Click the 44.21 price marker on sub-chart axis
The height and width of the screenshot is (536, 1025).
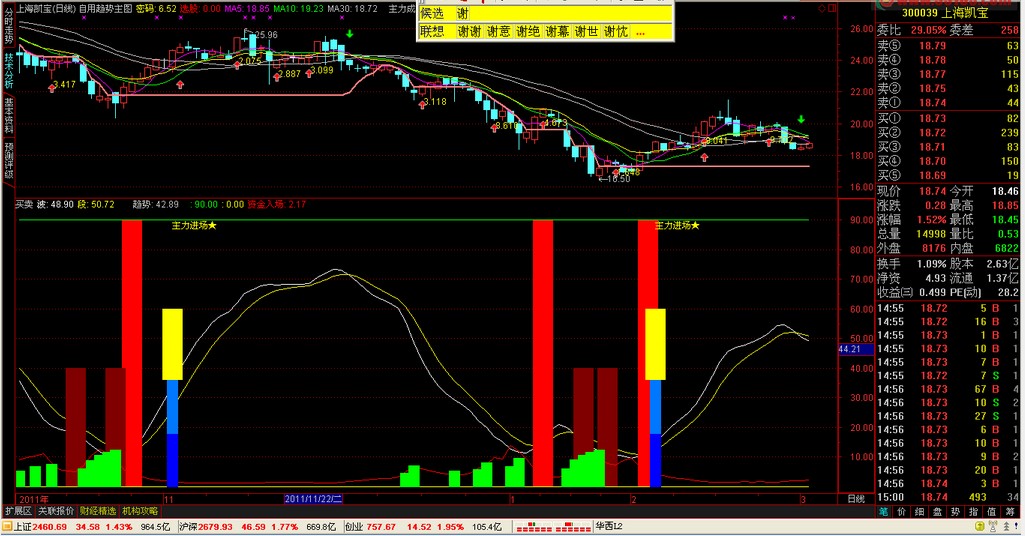[x=854, y=349]
